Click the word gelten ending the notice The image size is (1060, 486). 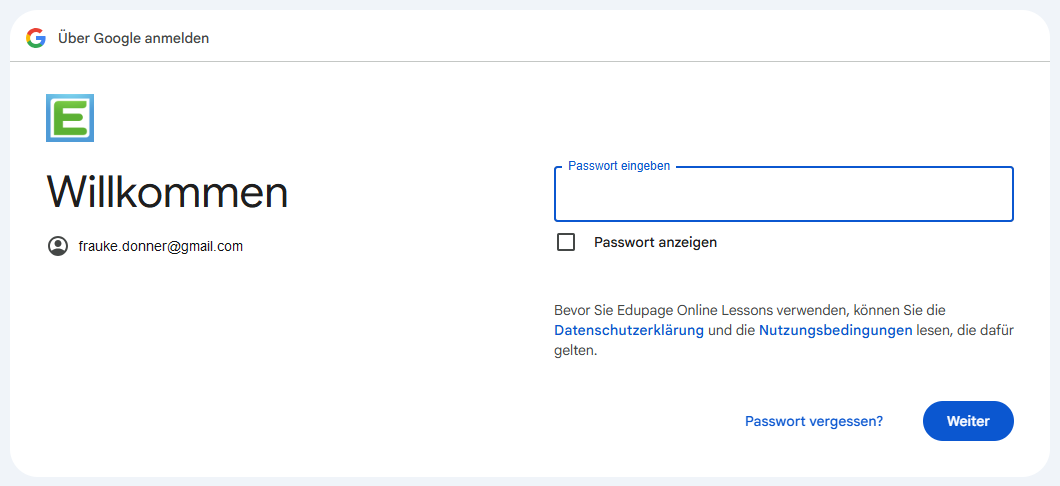pyautogui.click(x=575, y=351)
